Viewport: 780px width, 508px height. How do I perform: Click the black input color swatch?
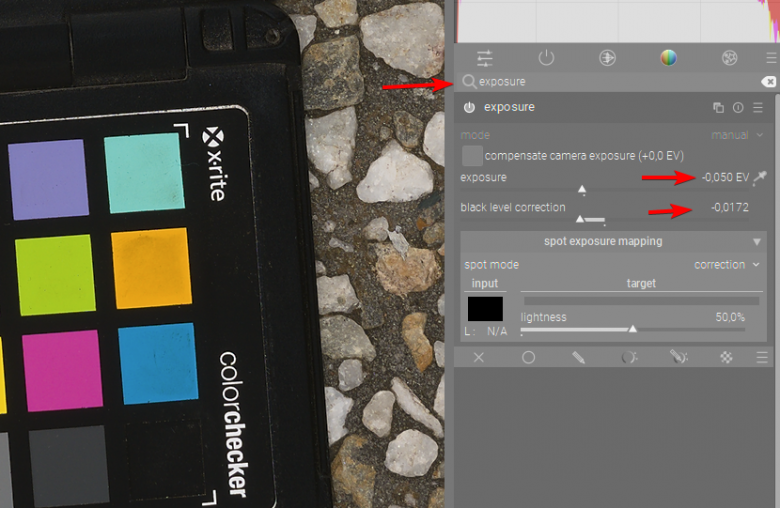pyautogui.click(x=485, y=309)
